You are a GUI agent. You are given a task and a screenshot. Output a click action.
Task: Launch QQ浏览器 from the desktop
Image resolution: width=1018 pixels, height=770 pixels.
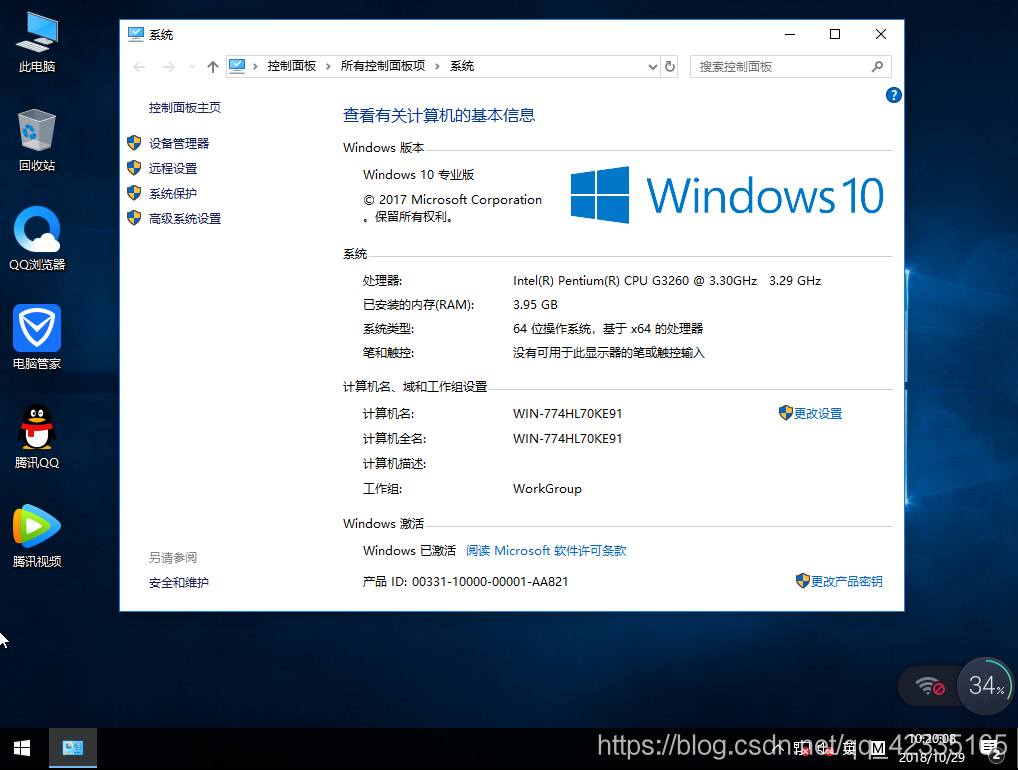(37, 238)
